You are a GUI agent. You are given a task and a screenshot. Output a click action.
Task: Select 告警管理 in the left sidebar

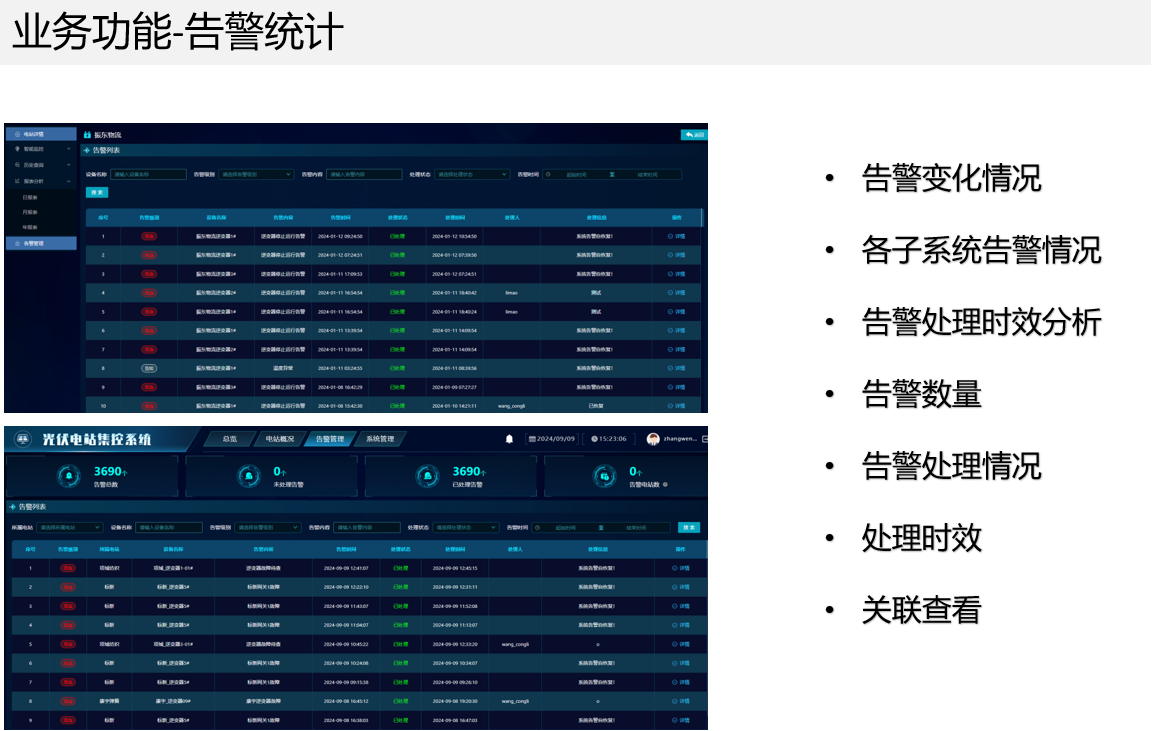[x=40, y=243]
